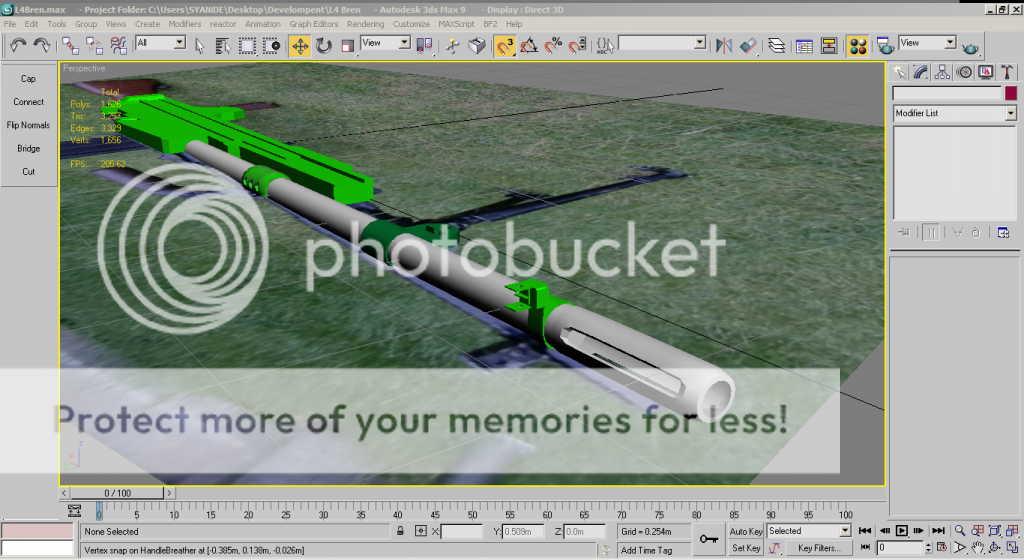Toggle the selection lock padlock
The width and height of the screenshot is (1024, 560).
400,531
